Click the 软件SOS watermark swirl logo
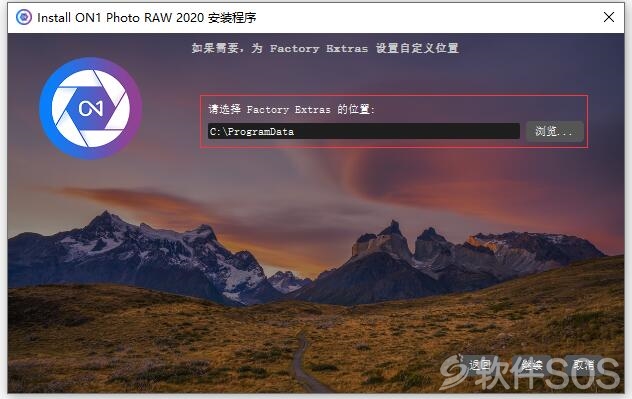The height and width of the screenshot is (399, 632). coord(453,372)
